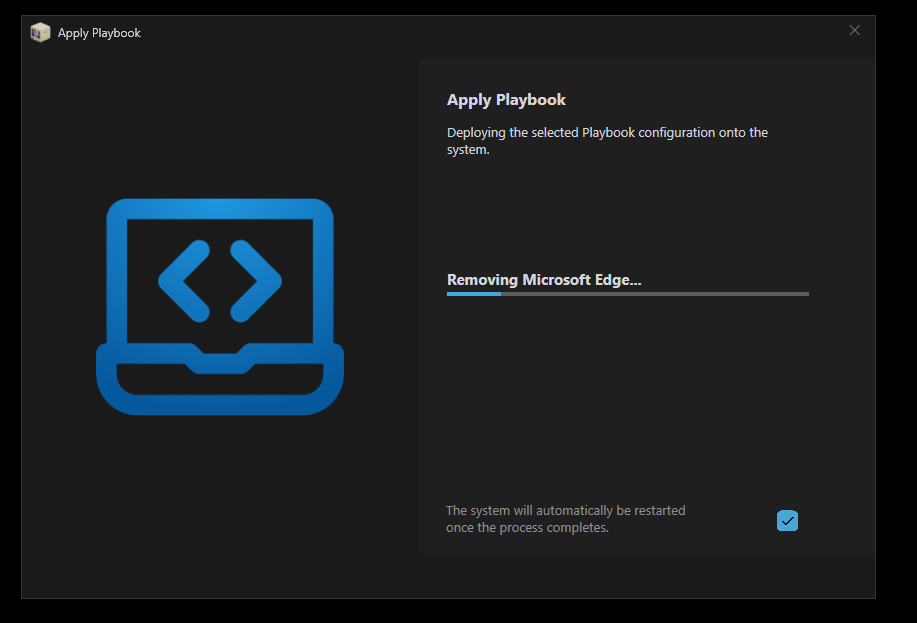
Task: Click the filled blue portion of progress bar
Action: click(x=473, y=294)
